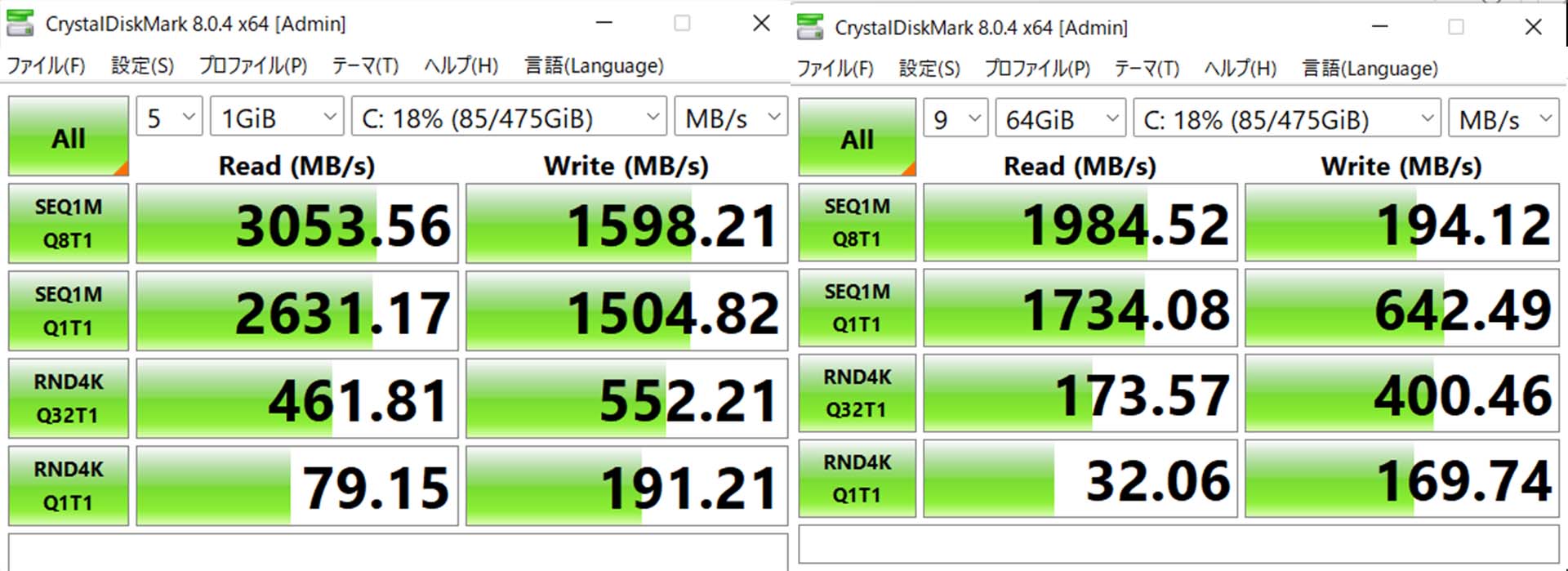Start all tests with All button, left window
This screenshot has height=571, width=1568.
pyautogui.click(x=69, y=136)
